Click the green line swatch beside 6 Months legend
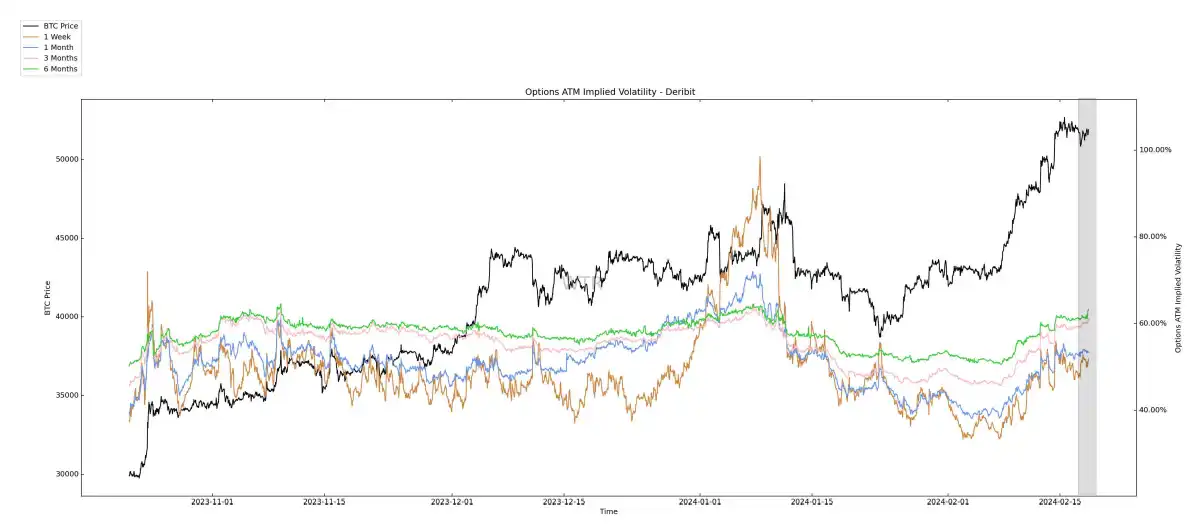This screenshot has height=531, width=1201. 31,69
